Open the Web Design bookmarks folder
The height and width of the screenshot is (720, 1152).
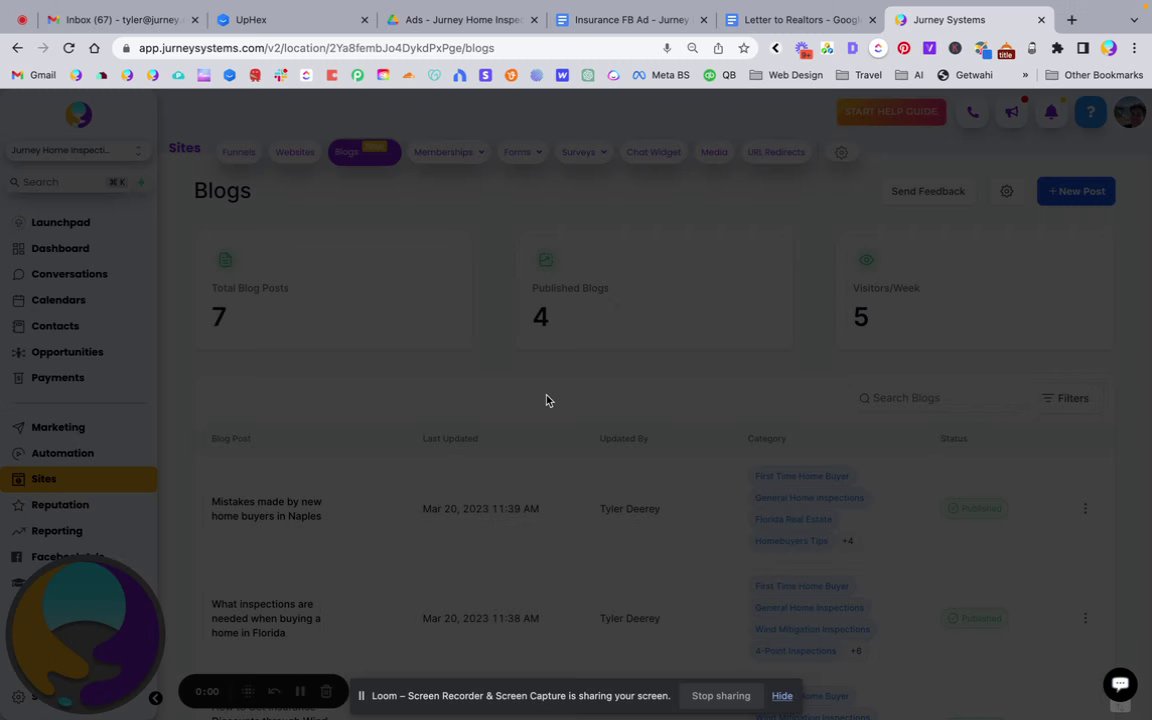click(785, 75)
